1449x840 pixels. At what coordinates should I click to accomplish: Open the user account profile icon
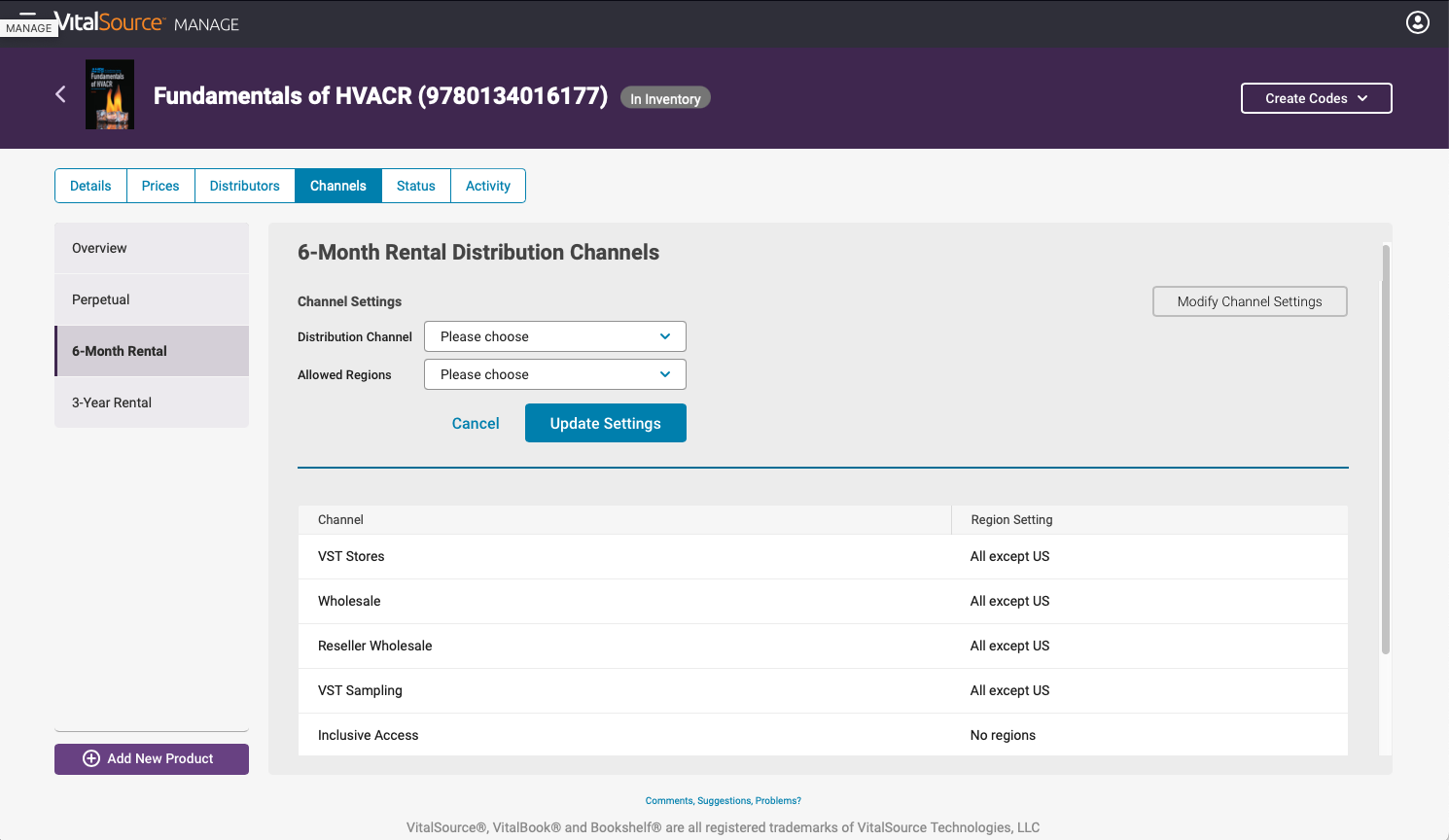click(x=1418, y=22)
